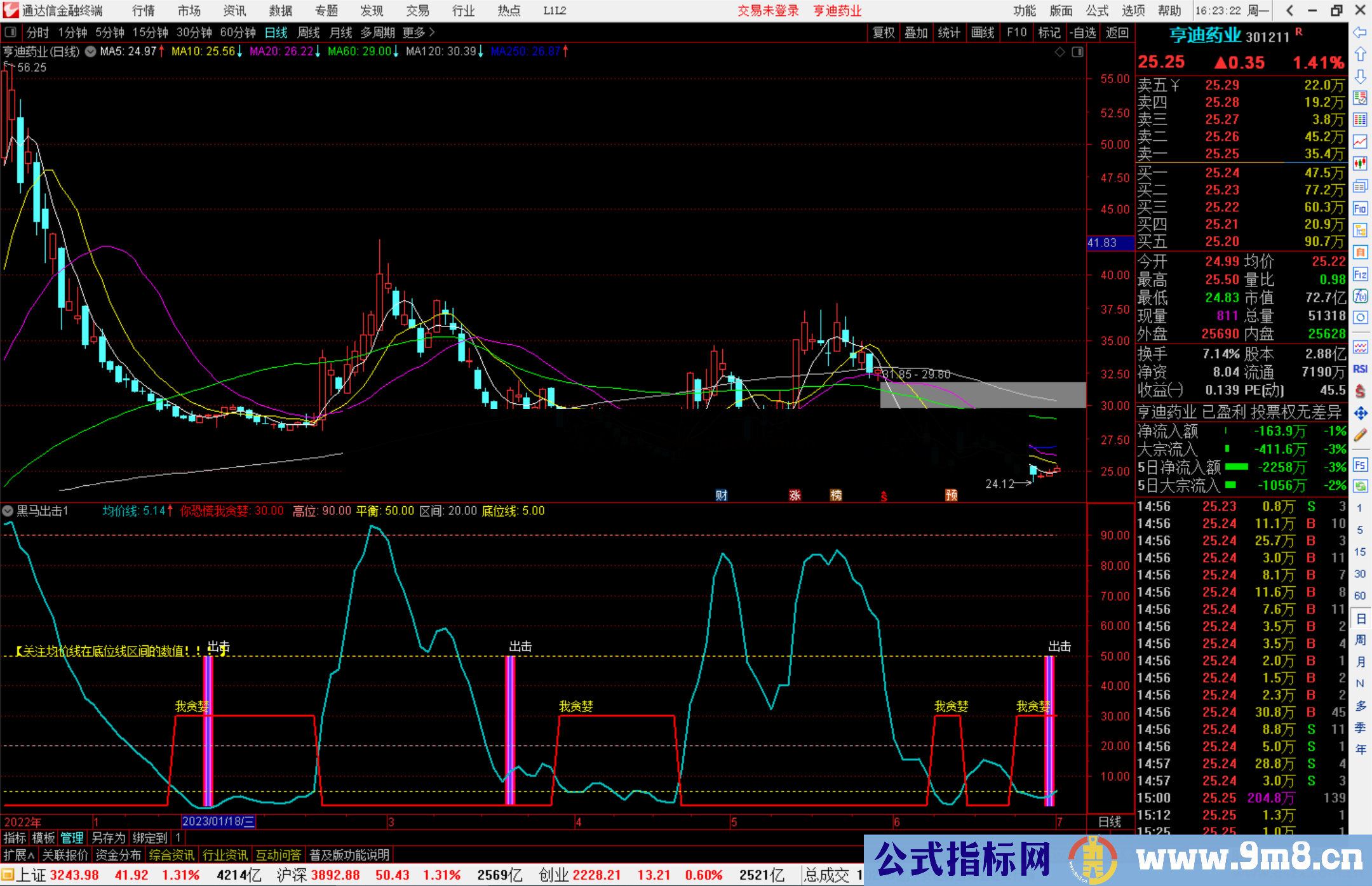Open the 公式 formula menu
This screenshot has height=886, width=1372.
[1097, 11]
